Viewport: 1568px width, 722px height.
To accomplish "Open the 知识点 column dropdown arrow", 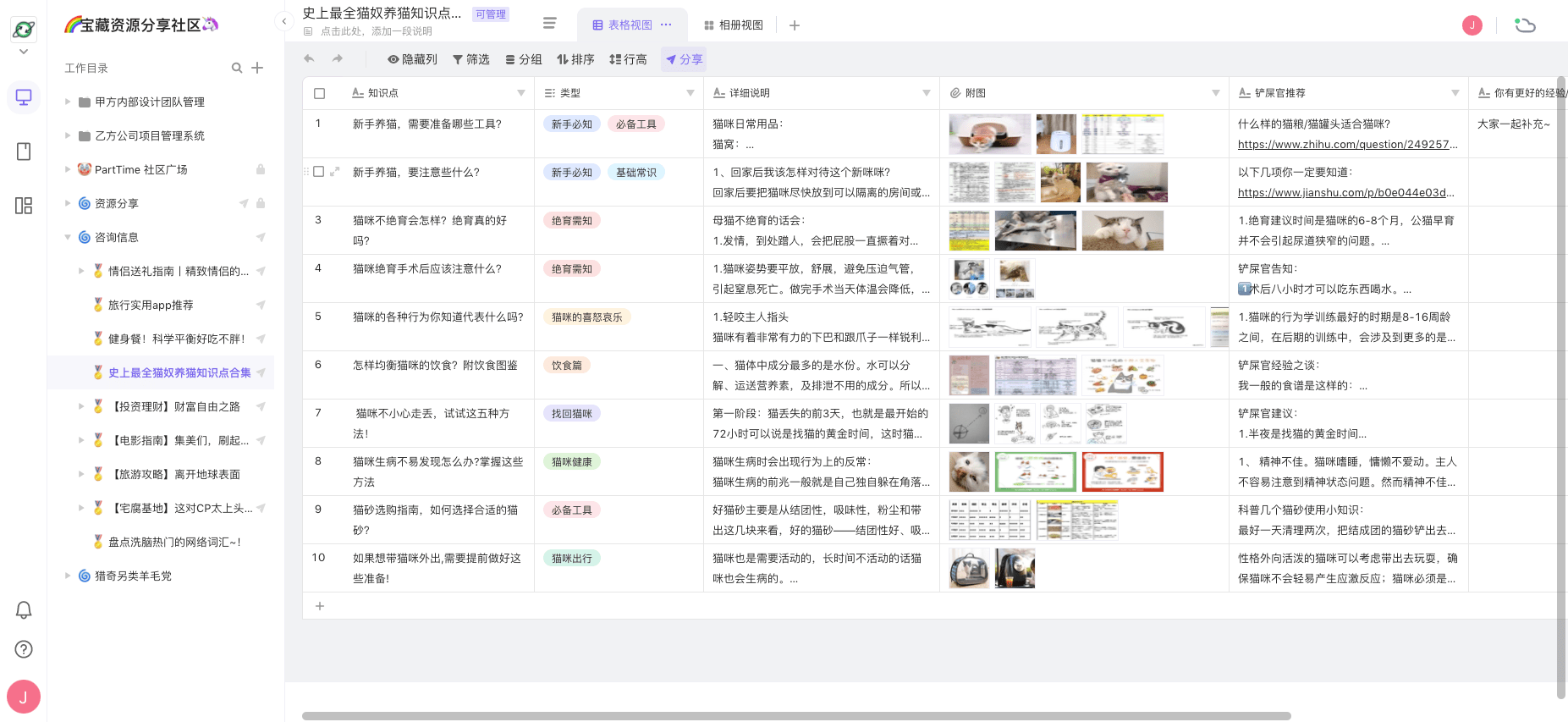I will (521, 93).
